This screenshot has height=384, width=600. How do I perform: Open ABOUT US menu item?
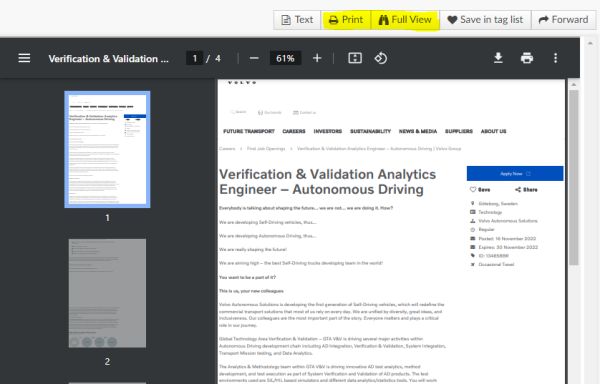coord(493,131)
